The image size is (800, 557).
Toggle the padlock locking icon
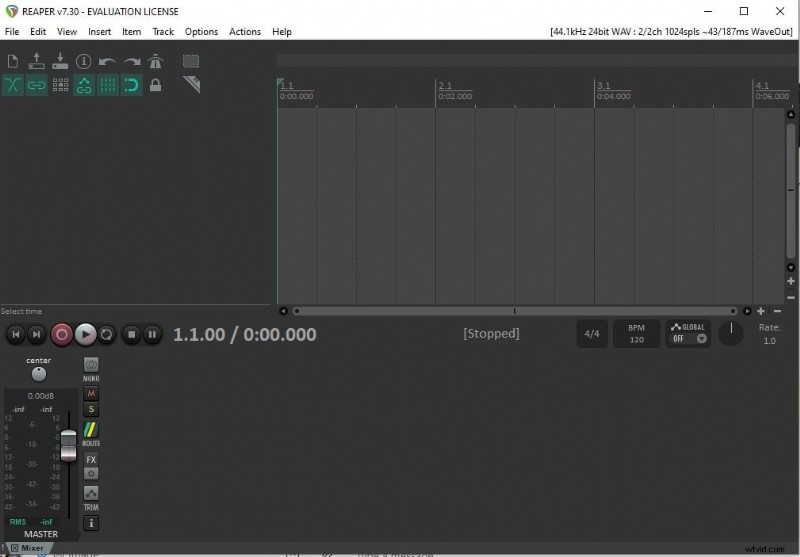coord(155,86)
